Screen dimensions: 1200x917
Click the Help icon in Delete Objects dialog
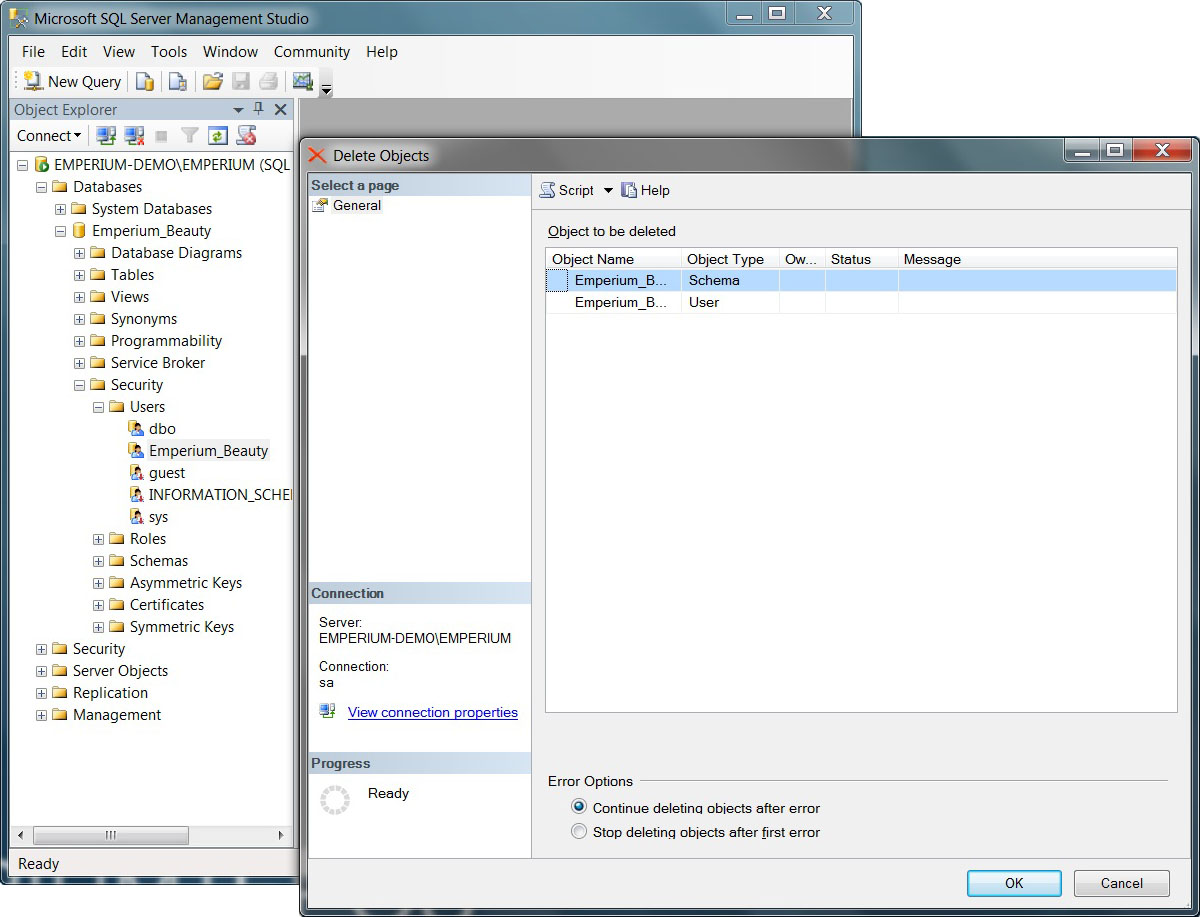(x=646, y=190)
